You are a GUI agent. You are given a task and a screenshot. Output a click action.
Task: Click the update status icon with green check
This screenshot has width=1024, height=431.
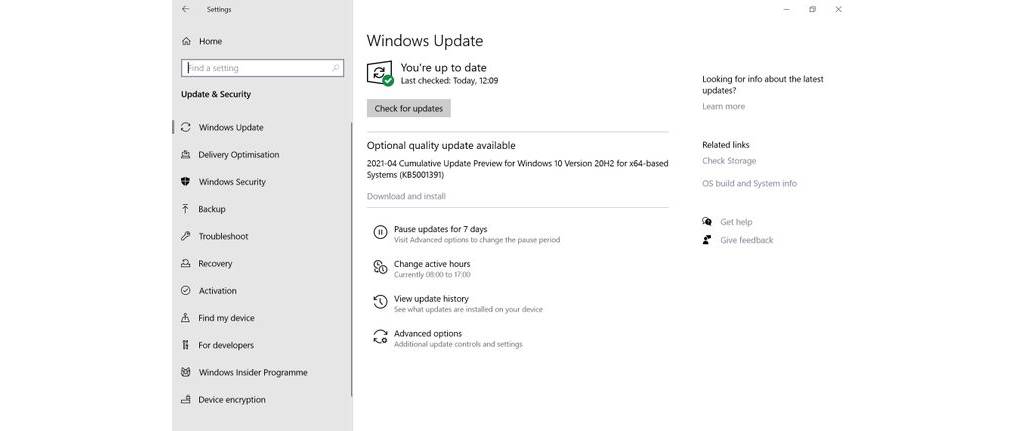point(380,73)
